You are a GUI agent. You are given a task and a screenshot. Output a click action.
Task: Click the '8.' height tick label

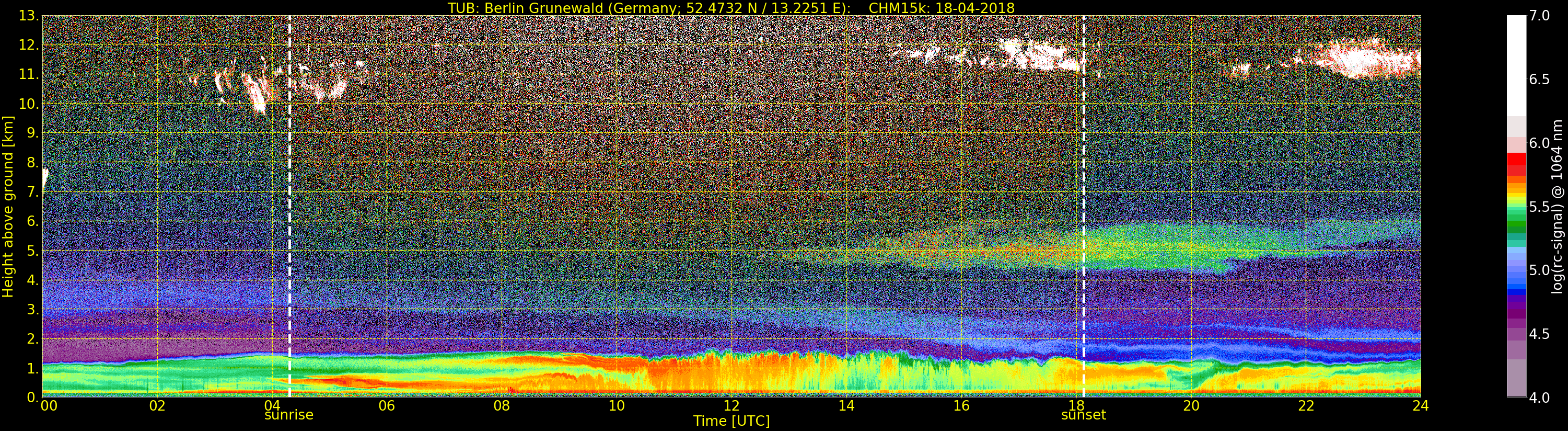32,163
